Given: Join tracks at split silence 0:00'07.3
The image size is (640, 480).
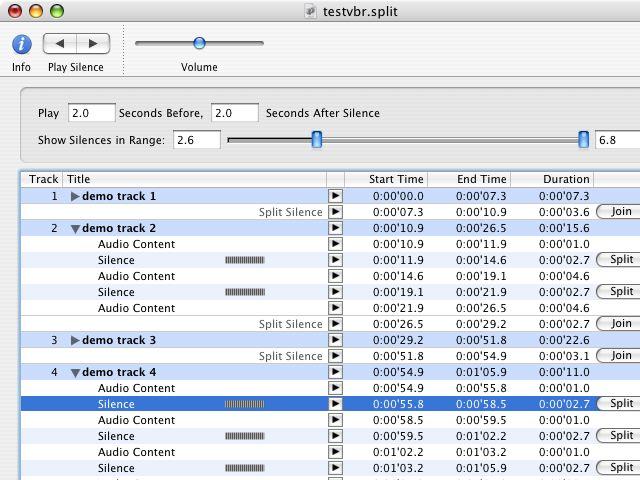Looking at the screenshot, I should click(x=620, y=212).
